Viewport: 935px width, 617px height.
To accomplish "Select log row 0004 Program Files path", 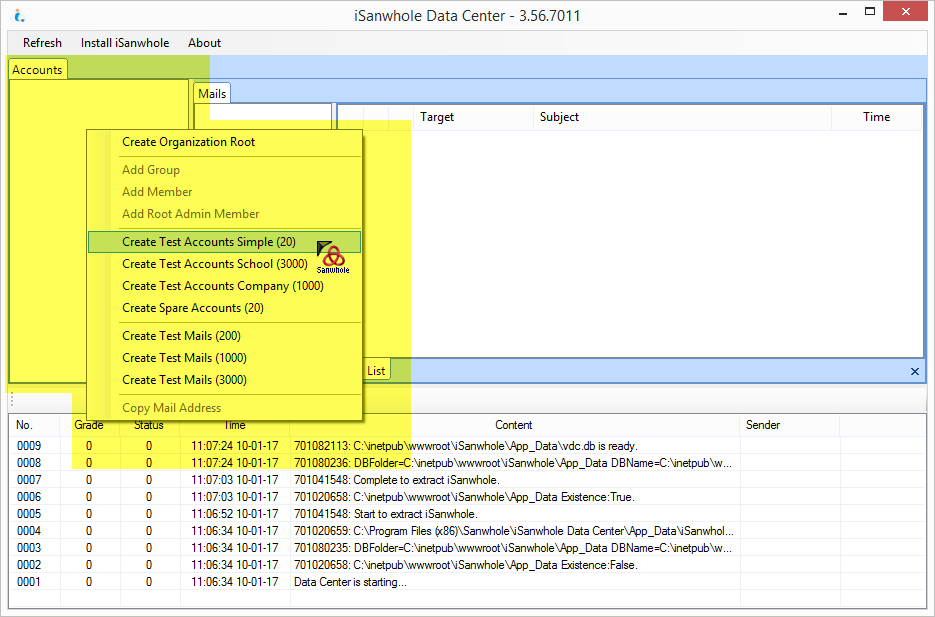I will click(467, 531).
